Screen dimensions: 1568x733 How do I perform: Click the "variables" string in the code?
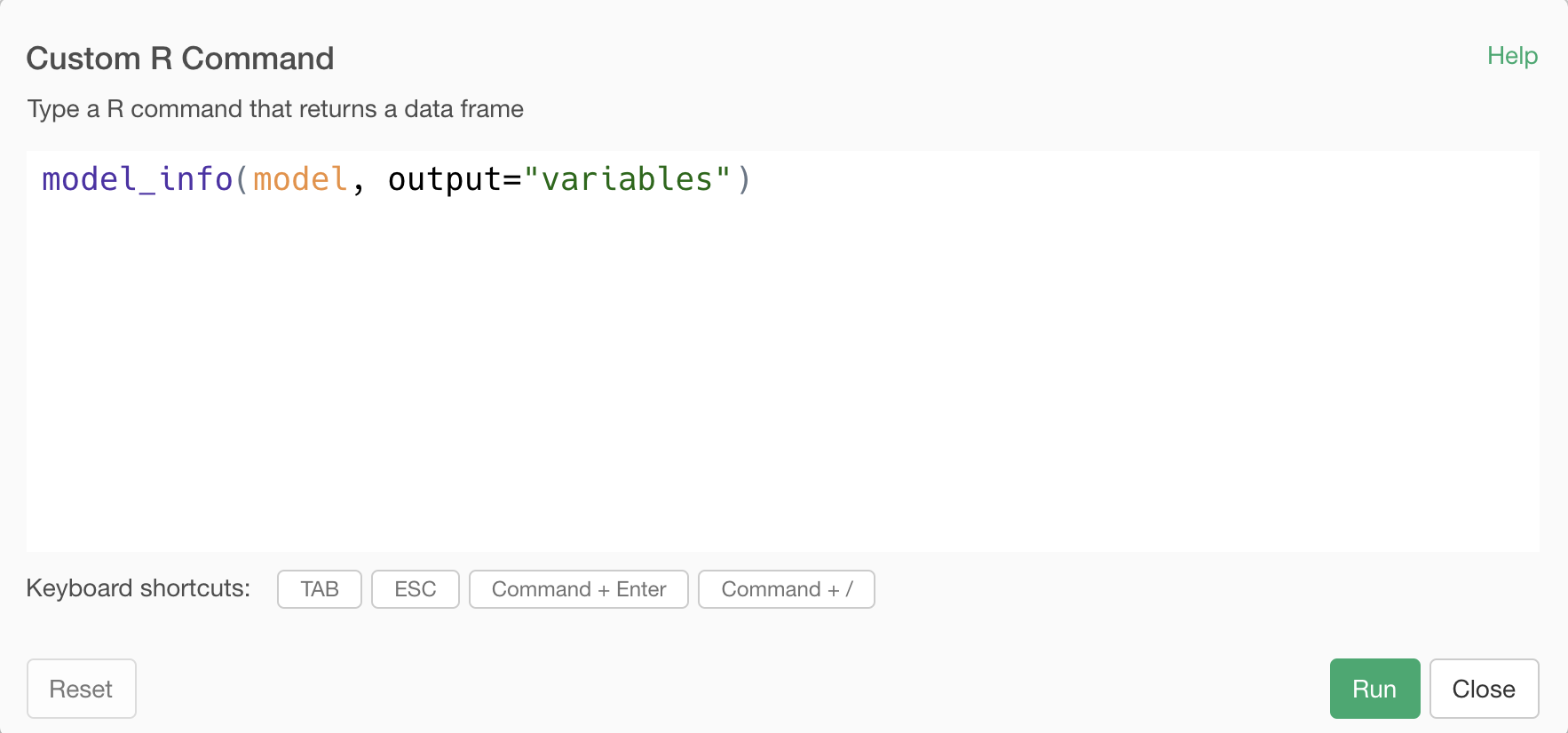[x=627, y=179]
